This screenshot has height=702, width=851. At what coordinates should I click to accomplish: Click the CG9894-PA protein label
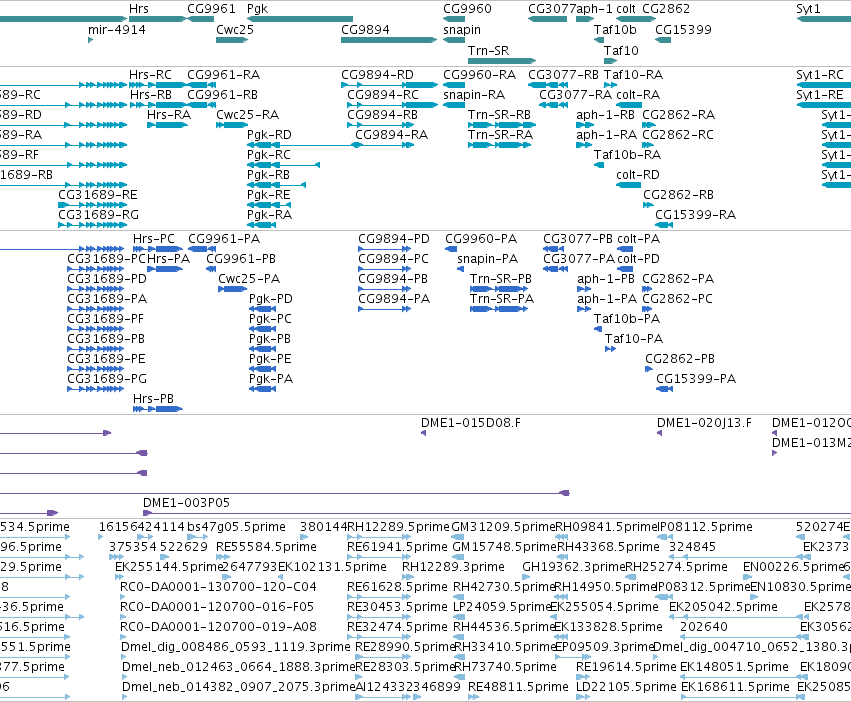(394, 299)
